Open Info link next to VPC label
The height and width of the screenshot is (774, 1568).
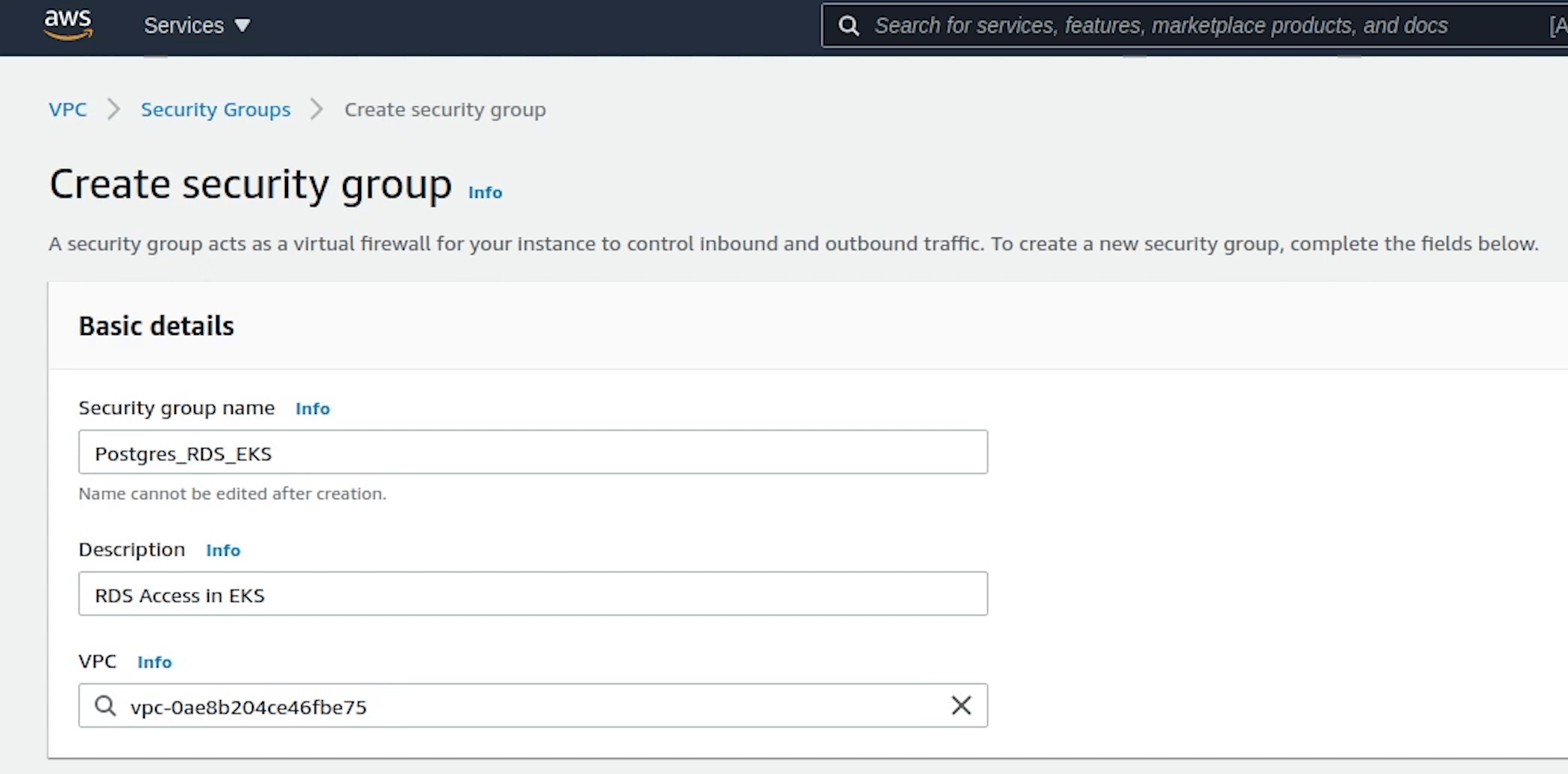pos(154,662)
